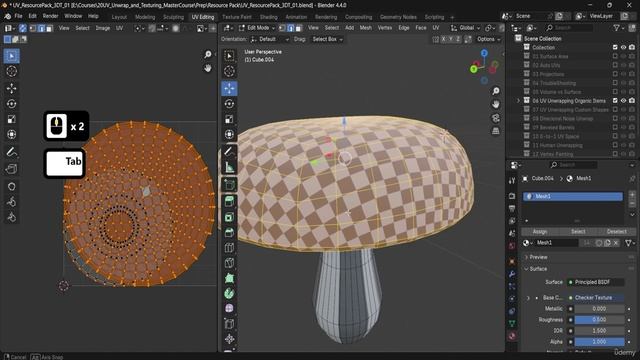Open the UV menu in UV editor header
Image resolution: width=640 pixels, height=360 pixels.
pyautogui.click(x=119, y=28)
